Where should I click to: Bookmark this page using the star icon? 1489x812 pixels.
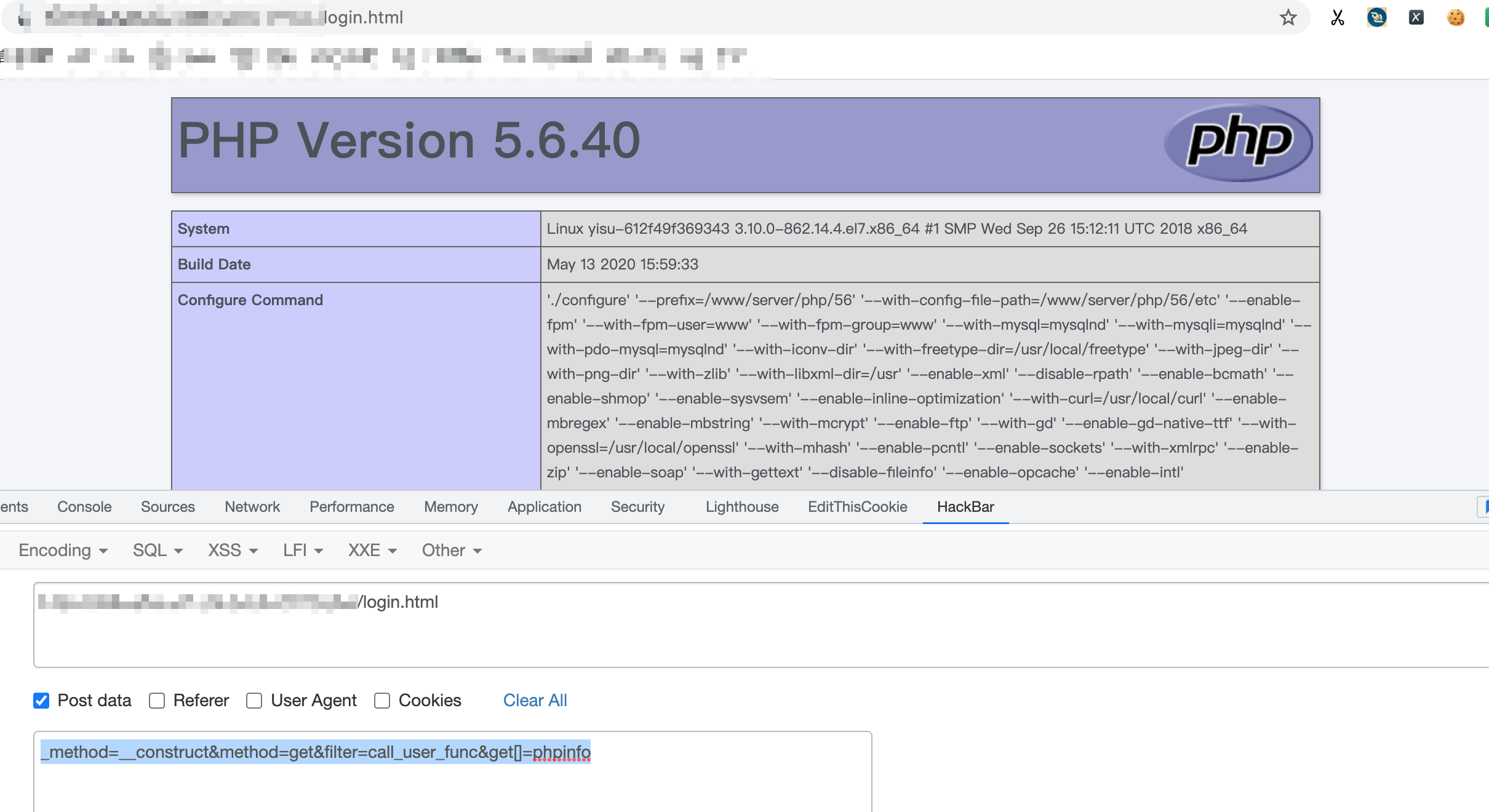pos(1288,17)
